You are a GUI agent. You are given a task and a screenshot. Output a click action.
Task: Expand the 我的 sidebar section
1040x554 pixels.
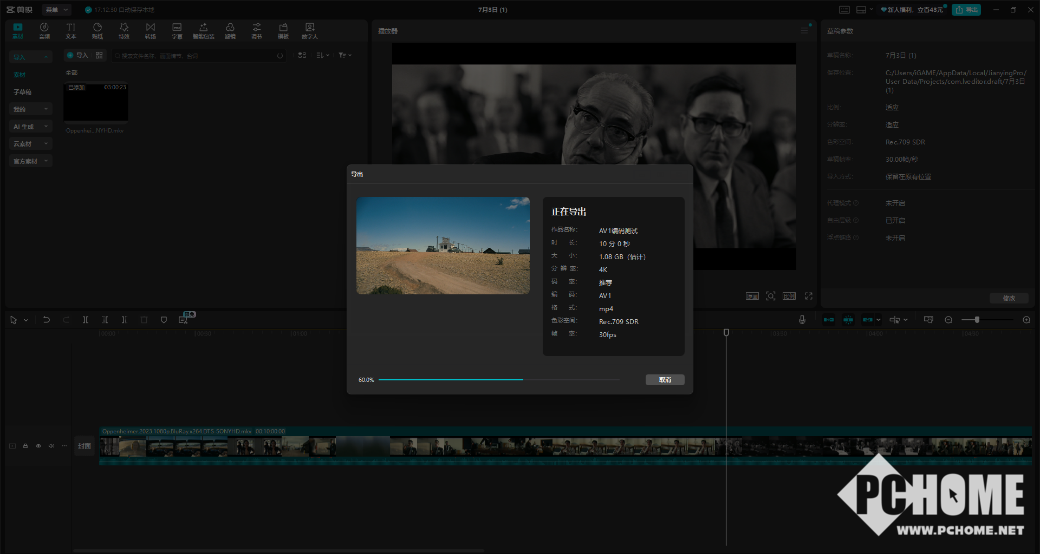coord(31,109)
